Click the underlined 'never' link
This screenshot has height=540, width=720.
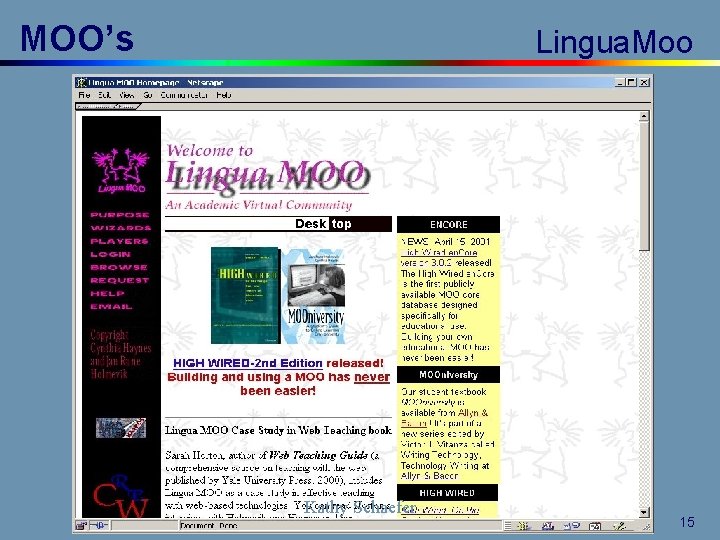click(372, 377)
